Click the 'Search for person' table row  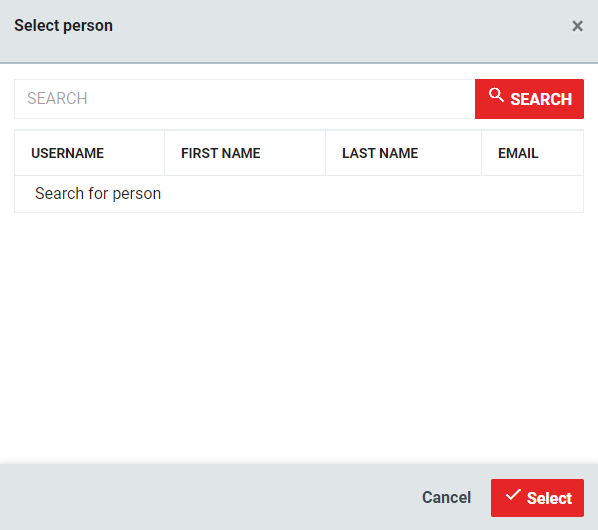coord(299,194)
